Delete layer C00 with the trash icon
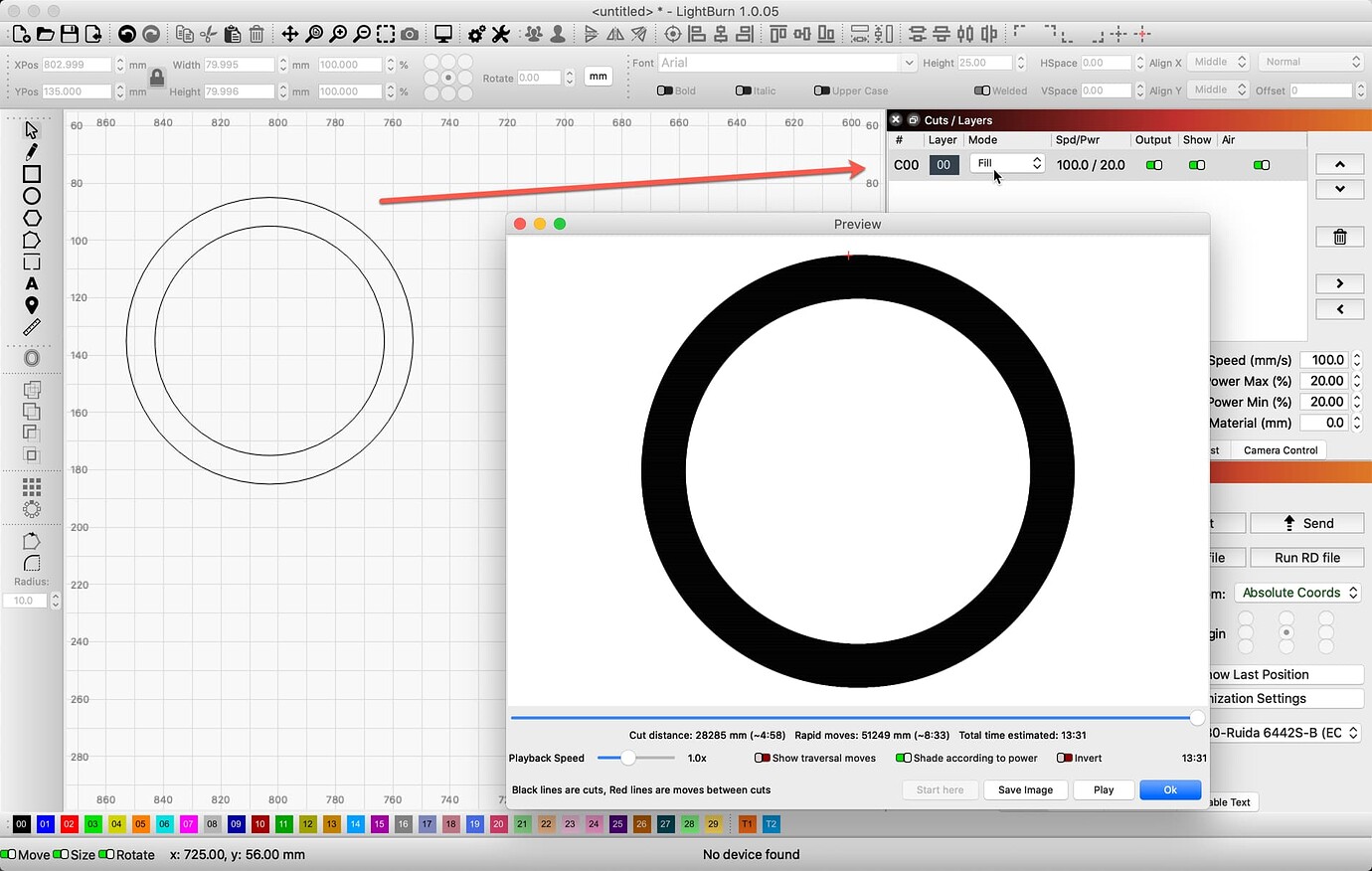The image size is (1372, 871). click(x=1339, y=237)
